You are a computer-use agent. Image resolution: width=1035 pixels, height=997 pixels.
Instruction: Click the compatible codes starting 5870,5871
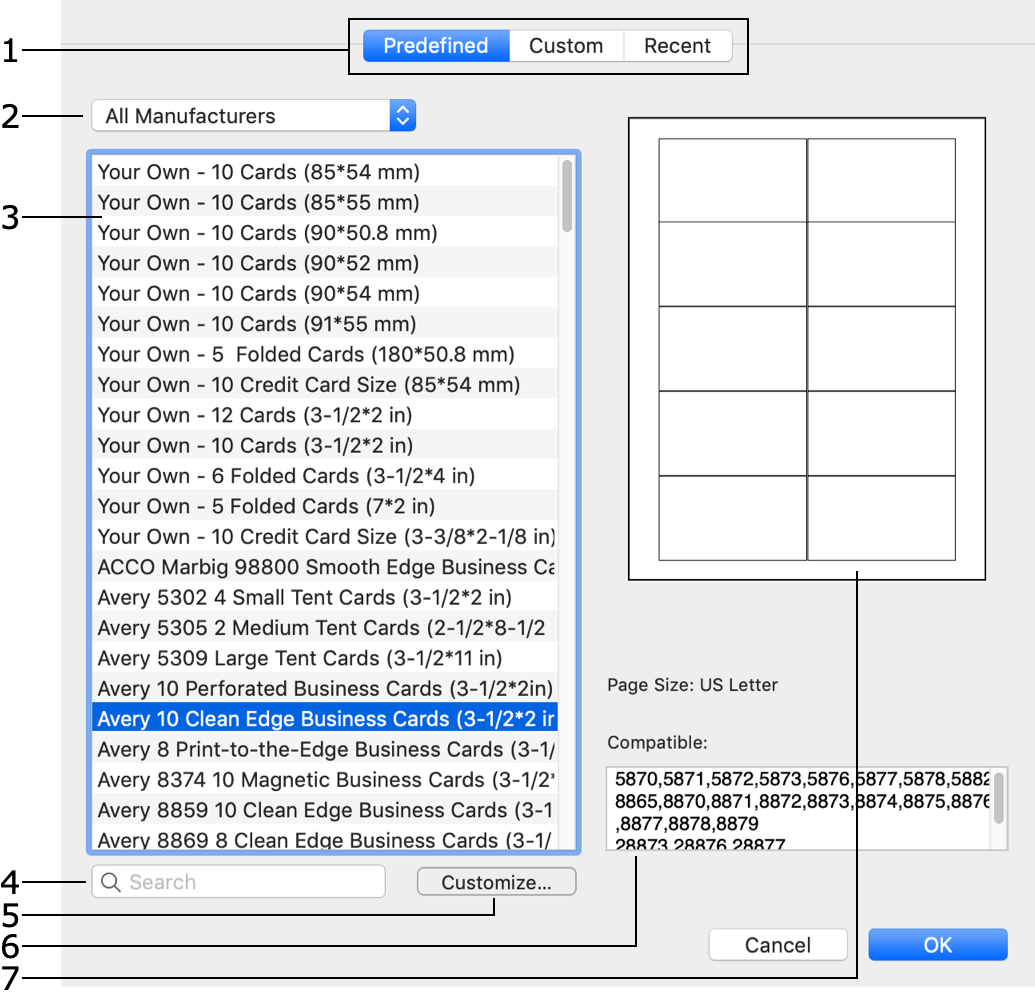pyautogui.click(x=802, y=779)
